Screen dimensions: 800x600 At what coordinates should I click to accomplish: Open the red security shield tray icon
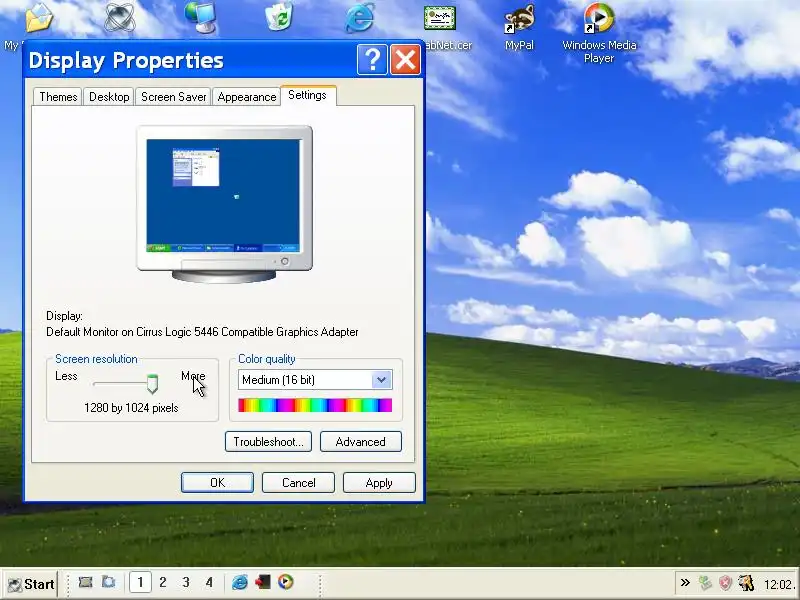pyautogui.click(x=725, y=583)
